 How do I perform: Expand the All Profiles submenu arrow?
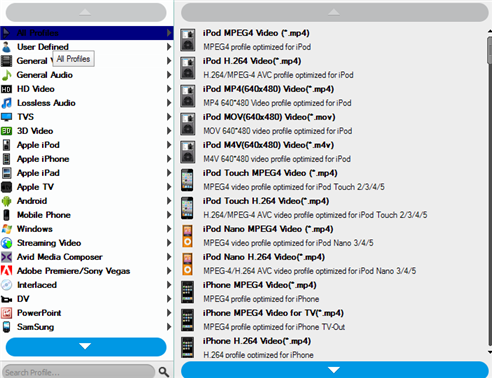[x=169, y=33]
